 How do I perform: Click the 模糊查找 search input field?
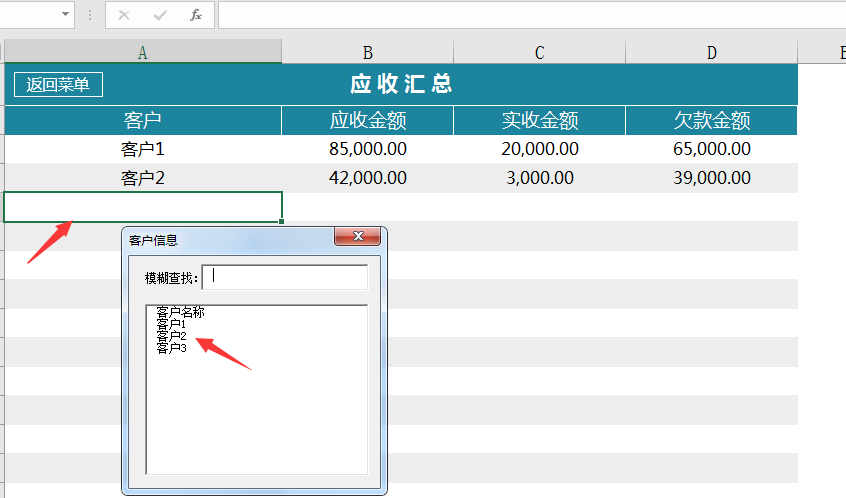tap(285, 277)
